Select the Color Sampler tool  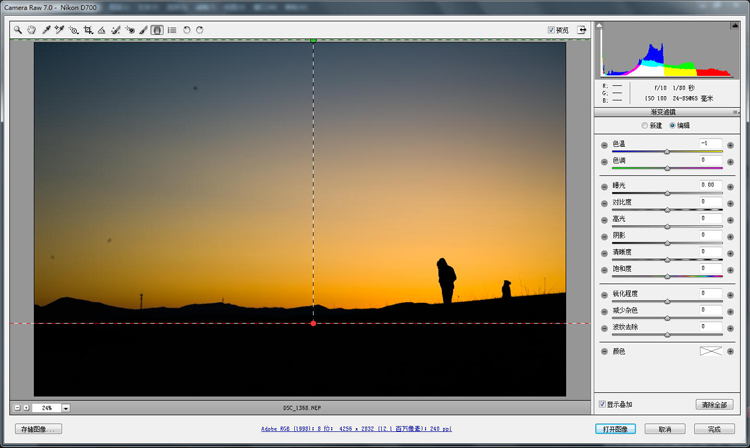click(59, 30)
